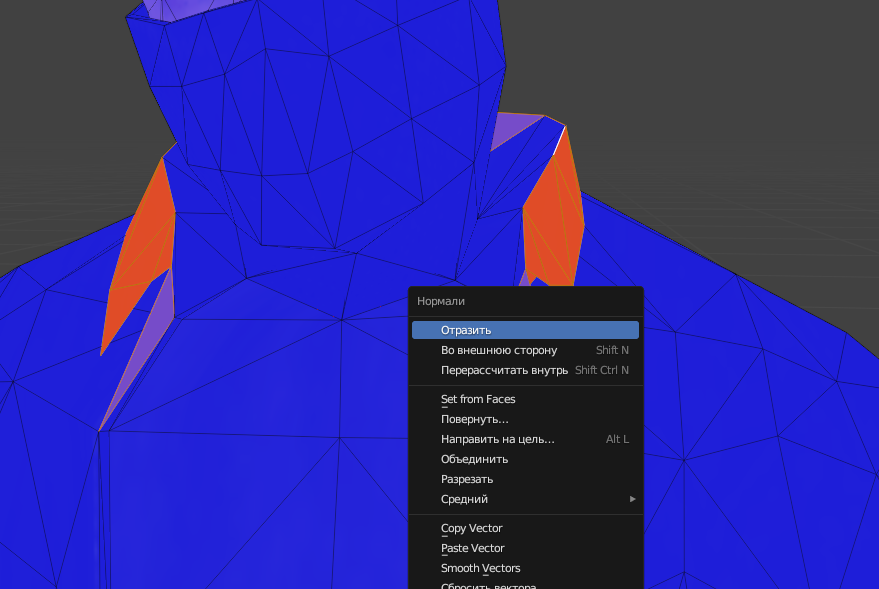Select Во внешнюю сторону menu entry
Screen dimensions: 879x589
click(498, 350)
